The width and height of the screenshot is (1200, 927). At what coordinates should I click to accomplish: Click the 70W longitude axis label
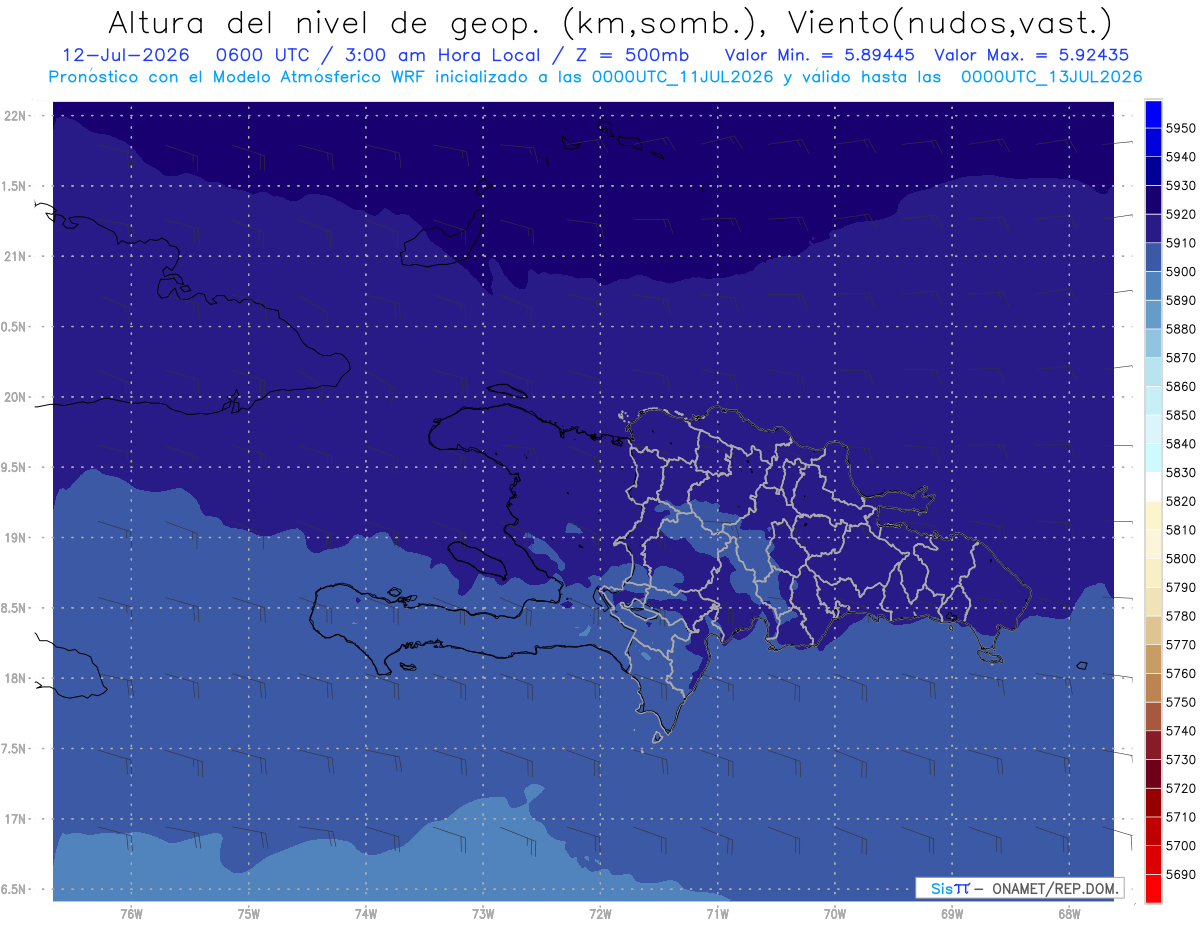[x=834, y=913]
